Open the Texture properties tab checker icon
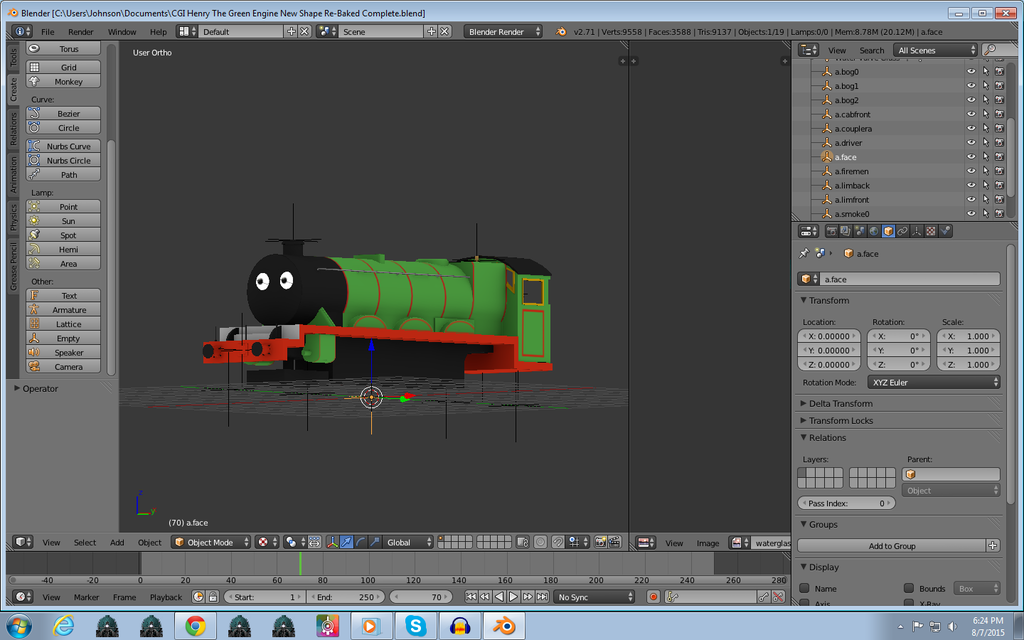Screen dimensions: 1024x640 [931, 231]
